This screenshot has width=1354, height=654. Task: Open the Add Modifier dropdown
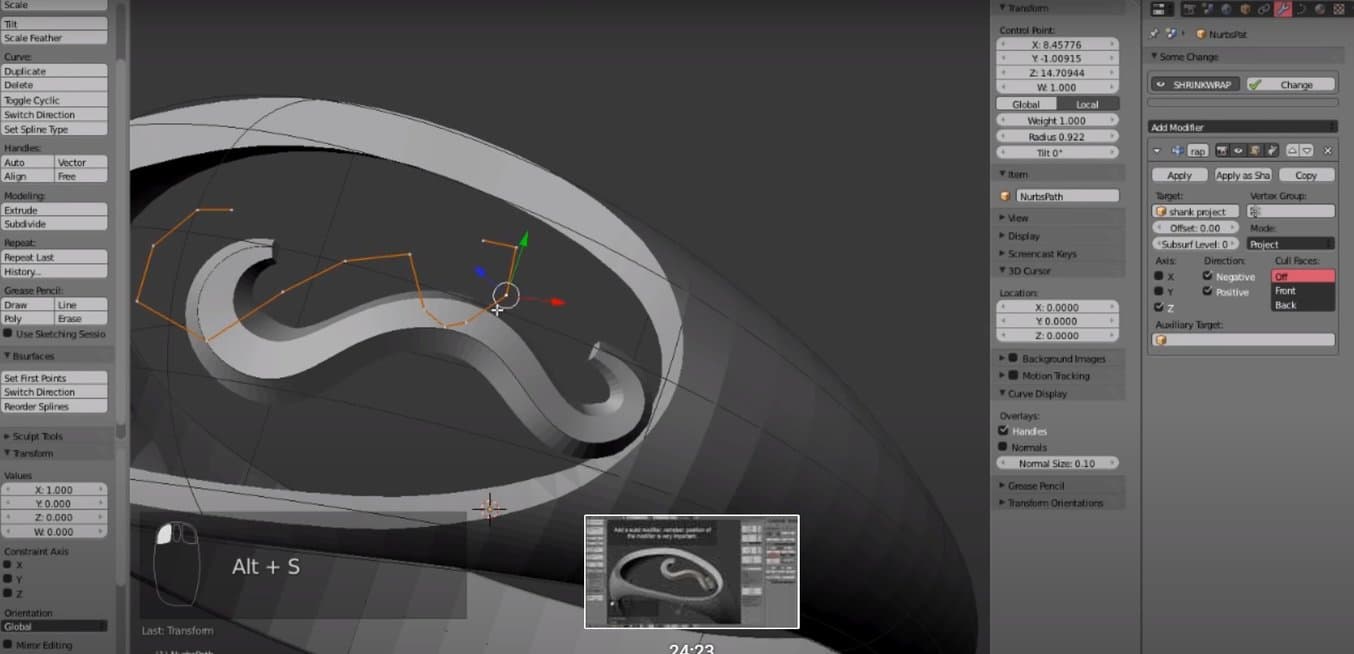tap(1242, 127)
